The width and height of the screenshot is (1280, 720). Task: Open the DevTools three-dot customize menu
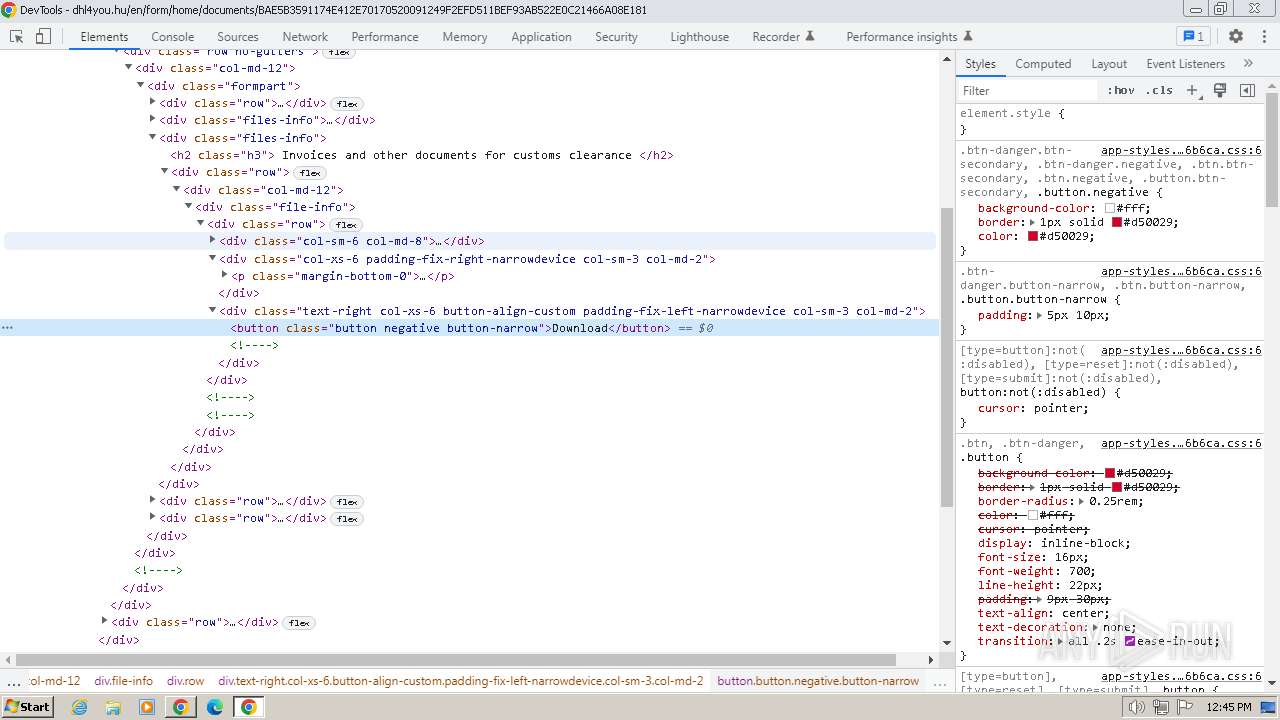click(1262, 36)
